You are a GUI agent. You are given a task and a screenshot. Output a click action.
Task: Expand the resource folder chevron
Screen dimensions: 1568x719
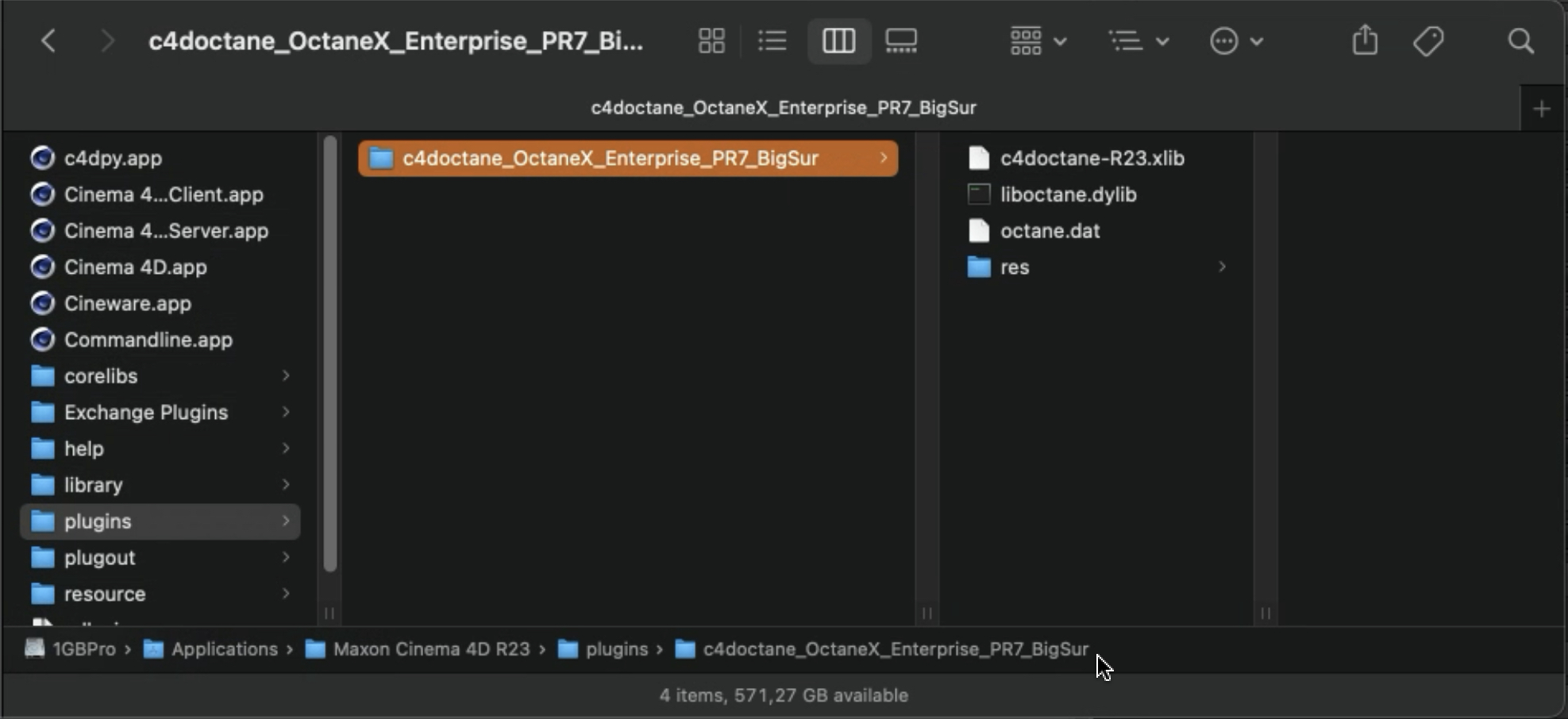click(286, 594)
